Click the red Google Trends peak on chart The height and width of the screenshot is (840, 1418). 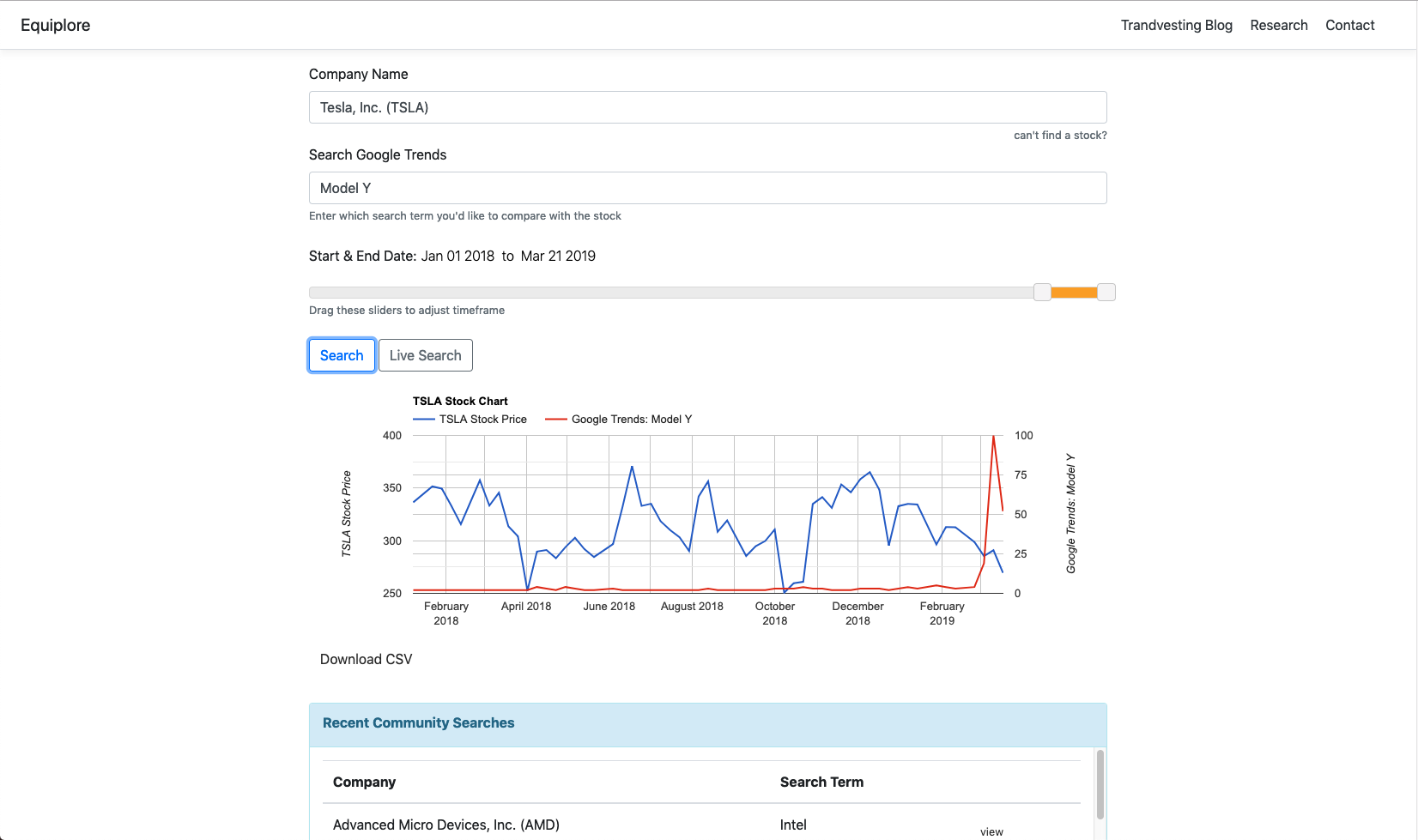pos(993,437)
